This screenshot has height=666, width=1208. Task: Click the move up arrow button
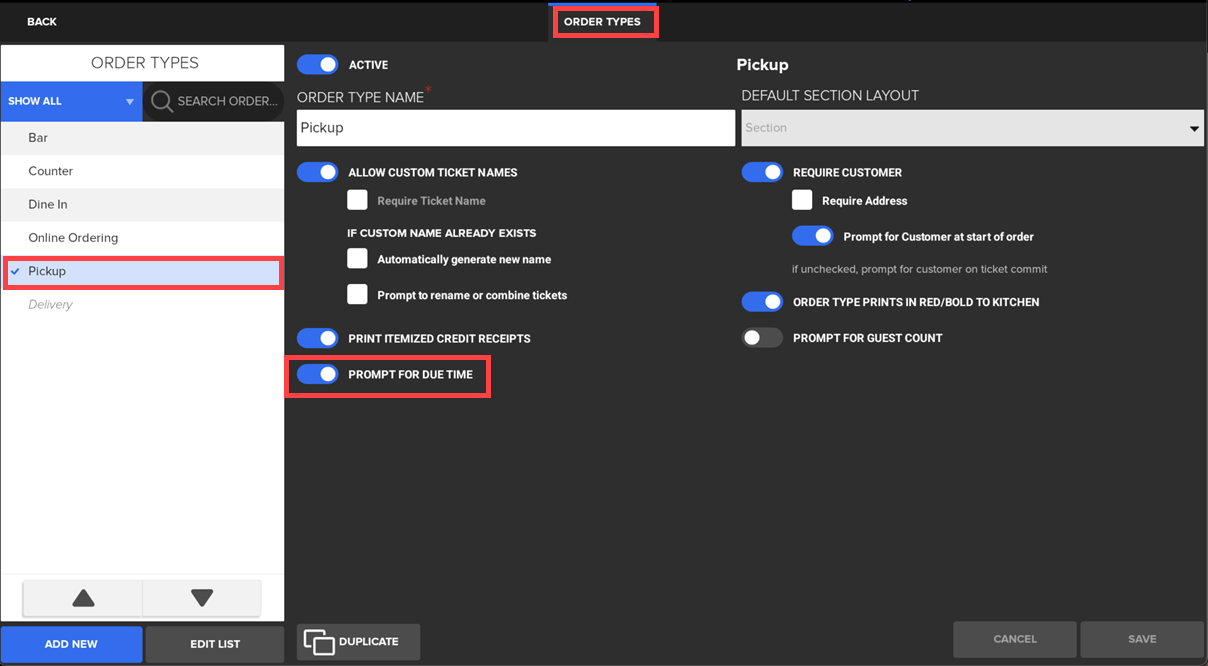(x=83, y=598)
